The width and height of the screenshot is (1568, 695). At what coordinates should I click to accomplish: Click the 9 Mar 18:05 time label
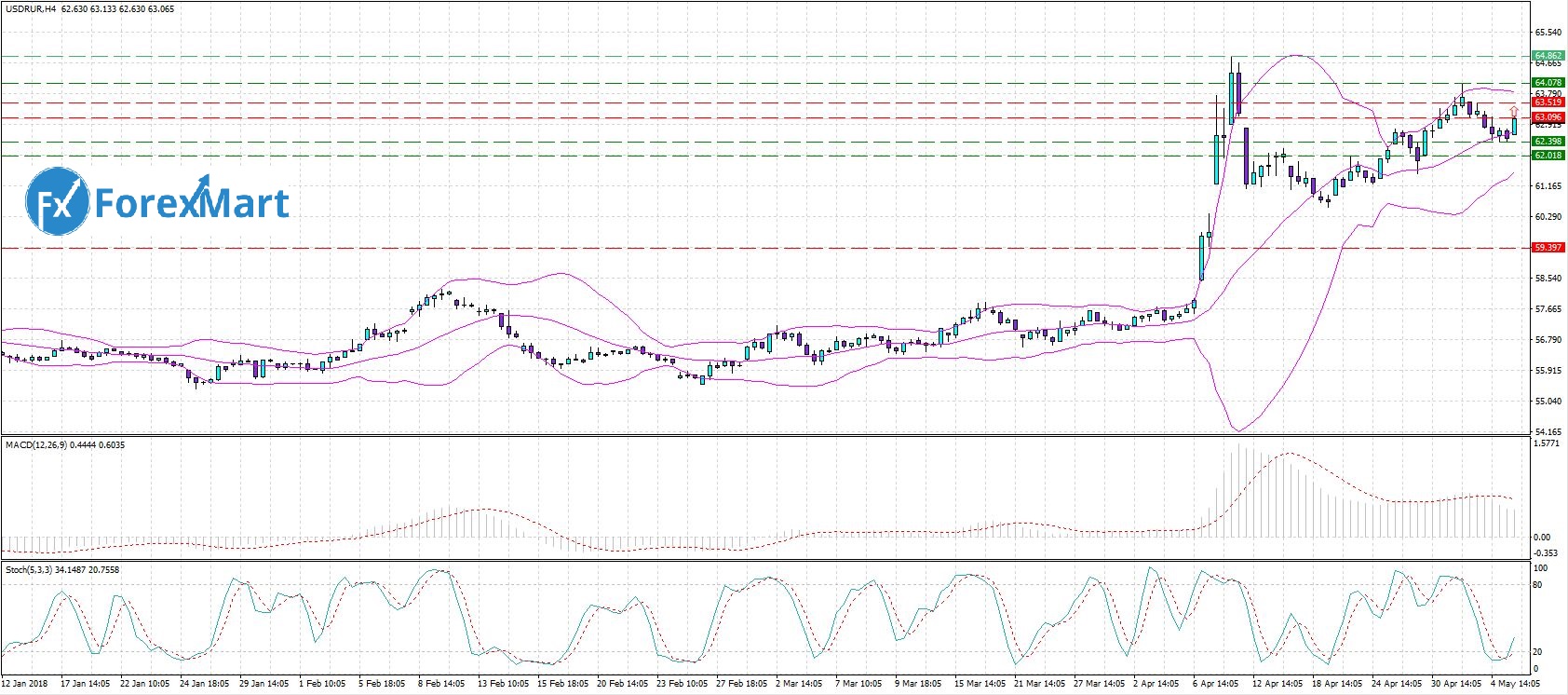pos(918,684)
